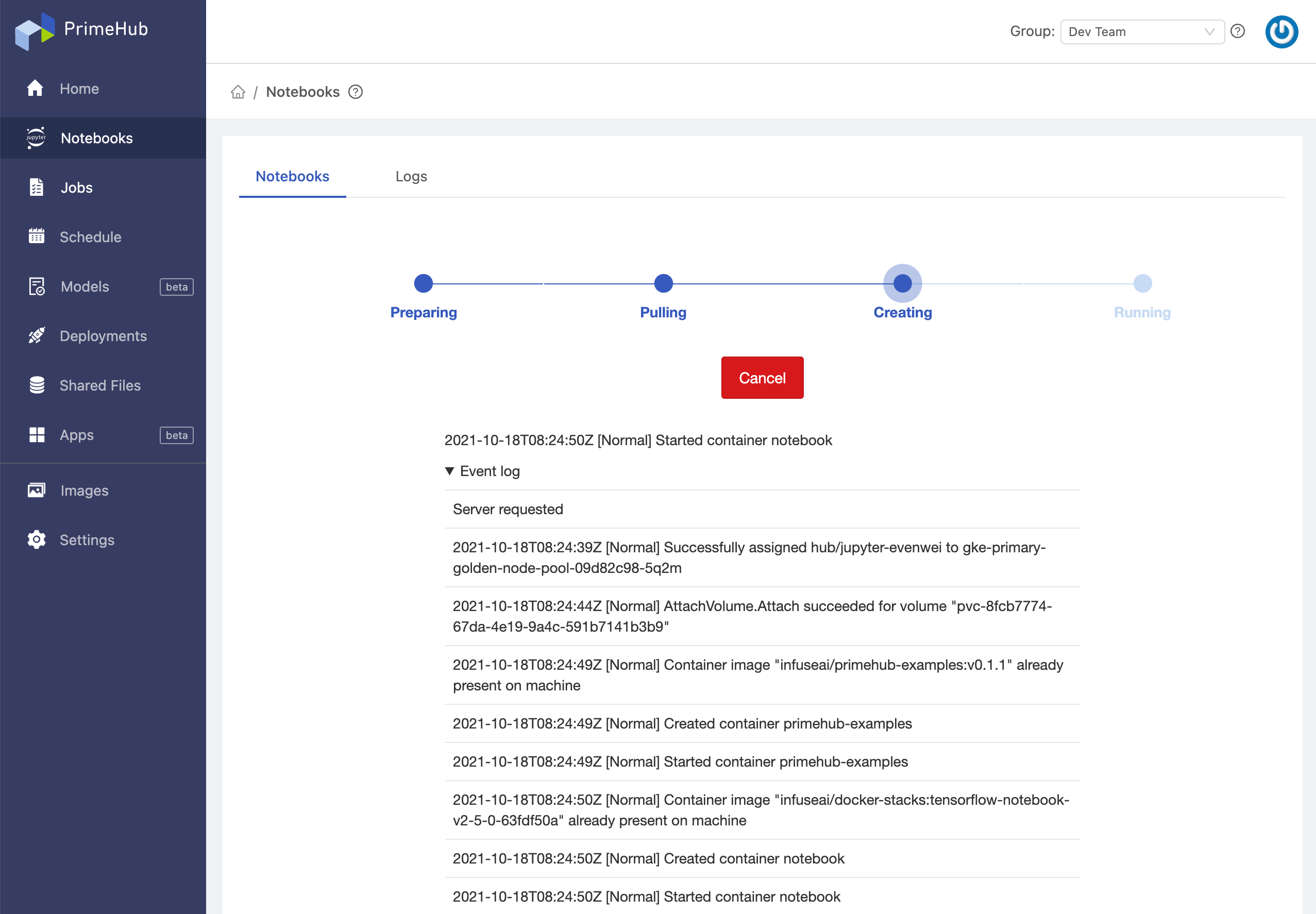Click the Creating step label
Screen dimensions: 1316x914
(x=903, y=312)
